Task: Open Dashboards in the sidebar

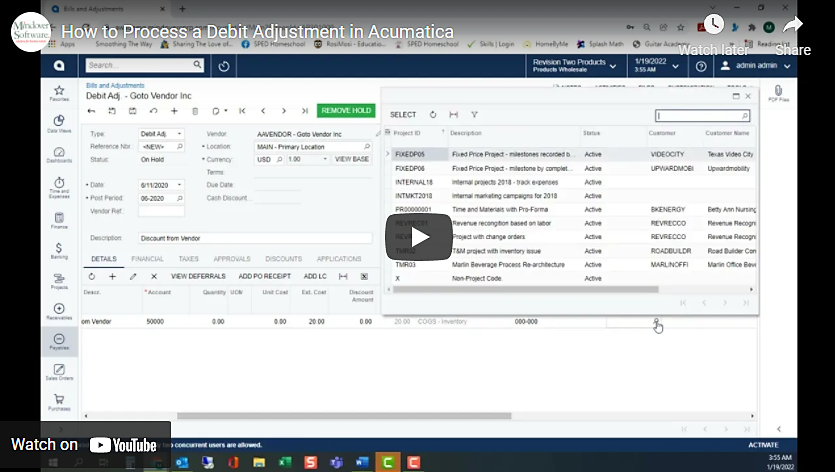Action: point(59,154)
